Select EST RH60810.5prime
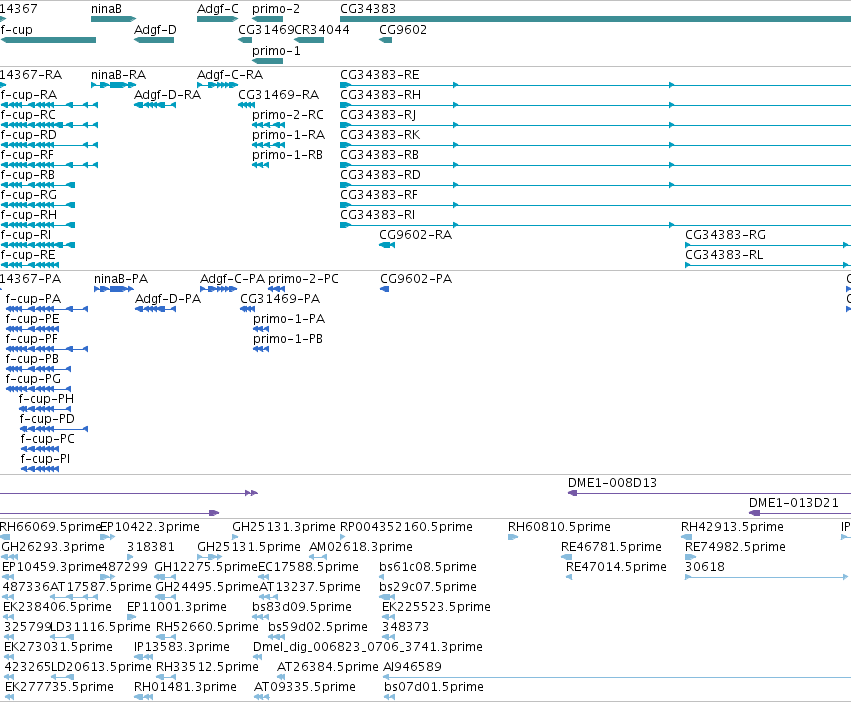Image resolution: width=851 pixels, height=702 pixels. (559, 527)
